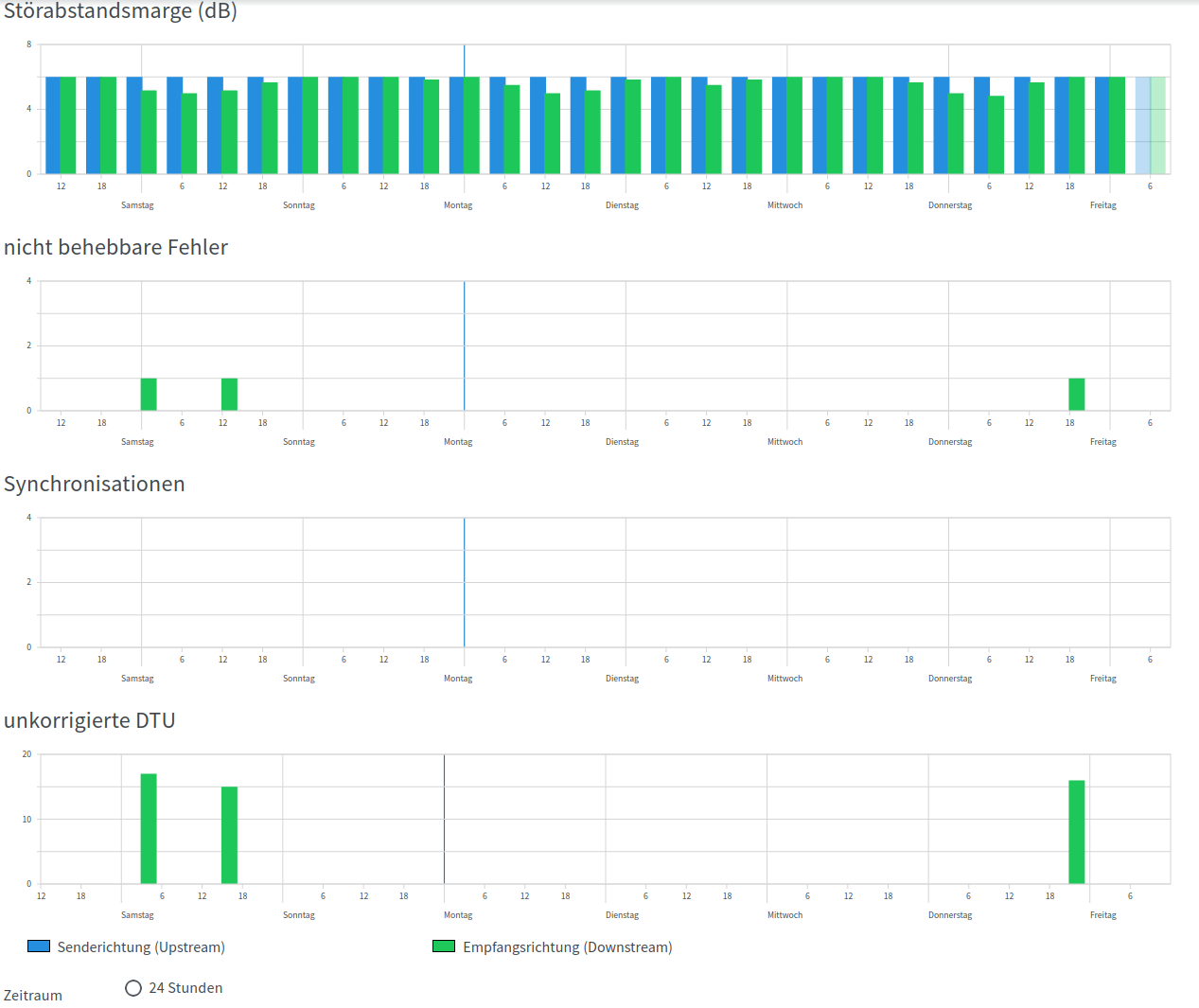Click the green Empfangsrichtung (Downstream) legend swatch

tap(444, 946)
